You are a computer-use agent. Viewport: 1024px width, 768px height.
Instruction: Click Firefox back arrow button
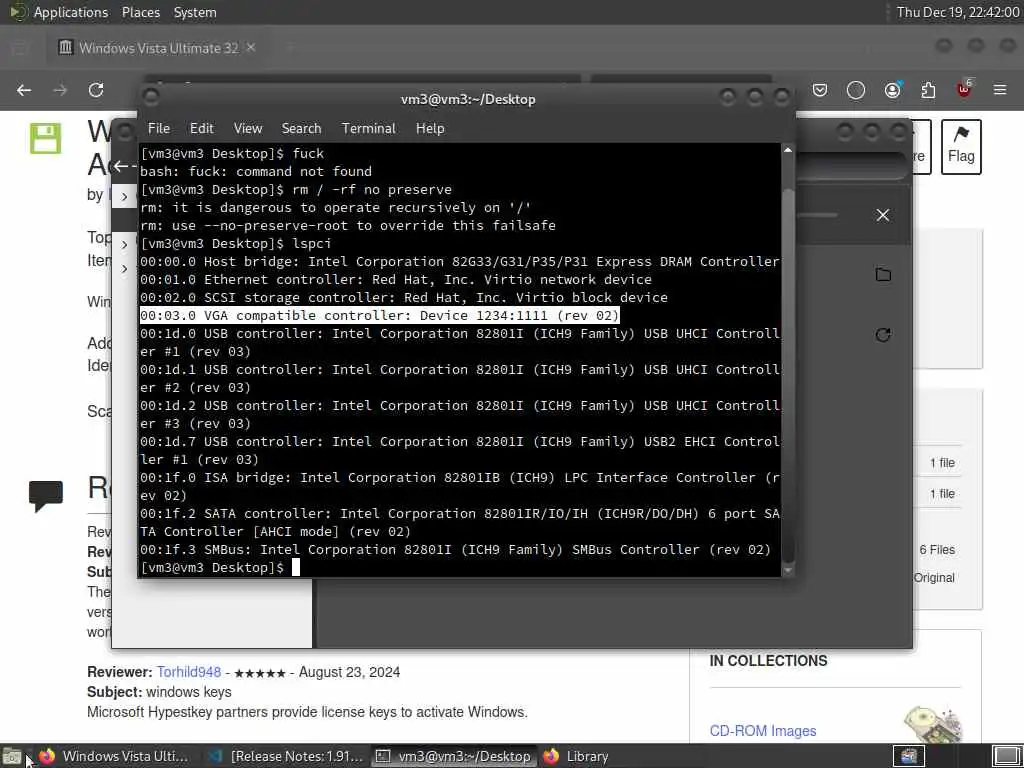pyautogui.click(x=24, y=90)
